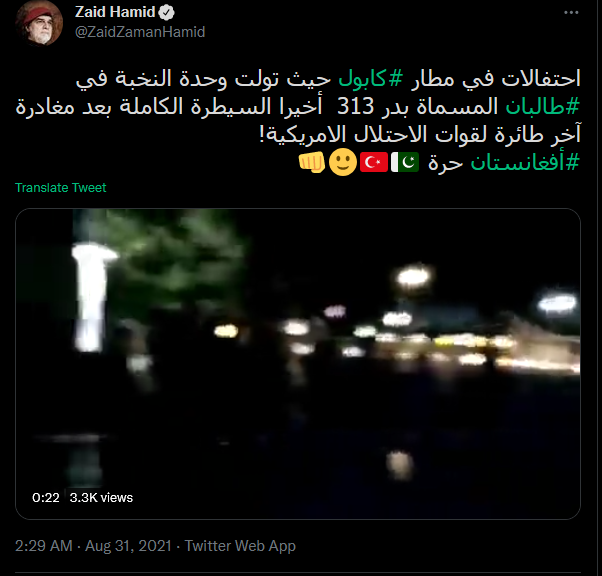Open the three-dot more options menu
602x576 pixels.
coord(571,13)
